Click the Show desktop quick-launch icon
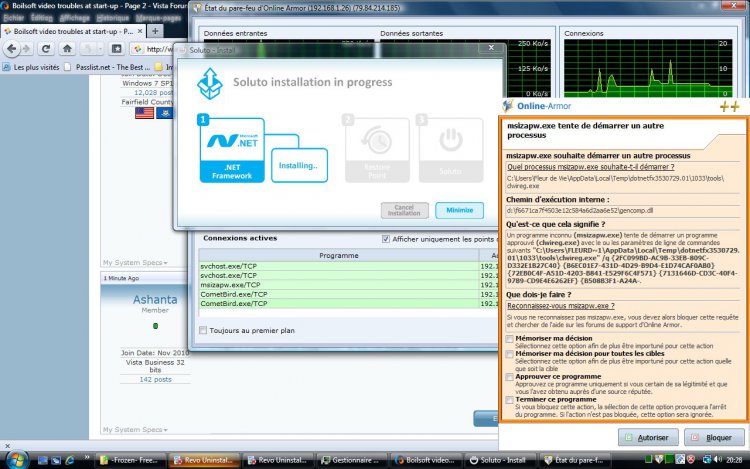Image resolution: width=750 pixels, height=469 pixels. [x=43, y=460]
